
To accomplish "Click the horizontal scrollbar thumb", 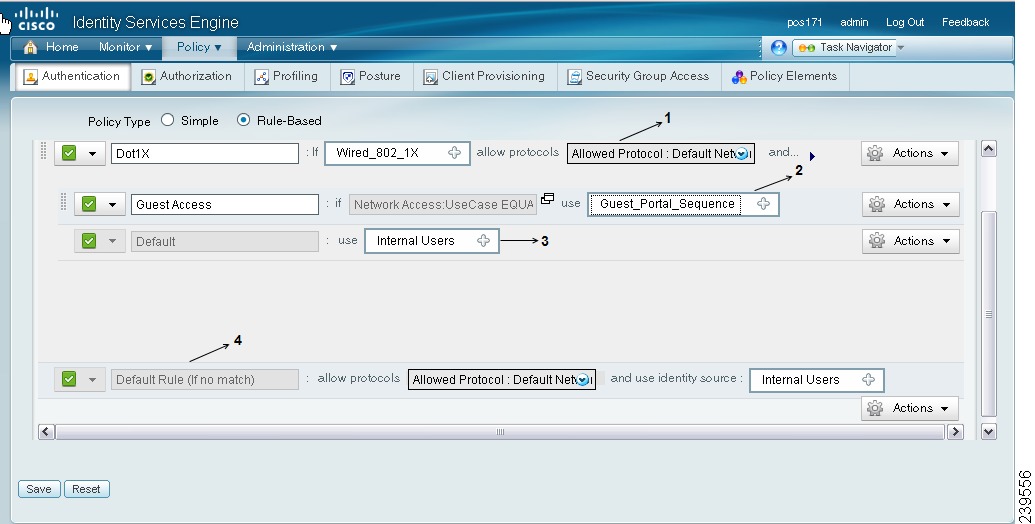I will (x=500, y=432).
